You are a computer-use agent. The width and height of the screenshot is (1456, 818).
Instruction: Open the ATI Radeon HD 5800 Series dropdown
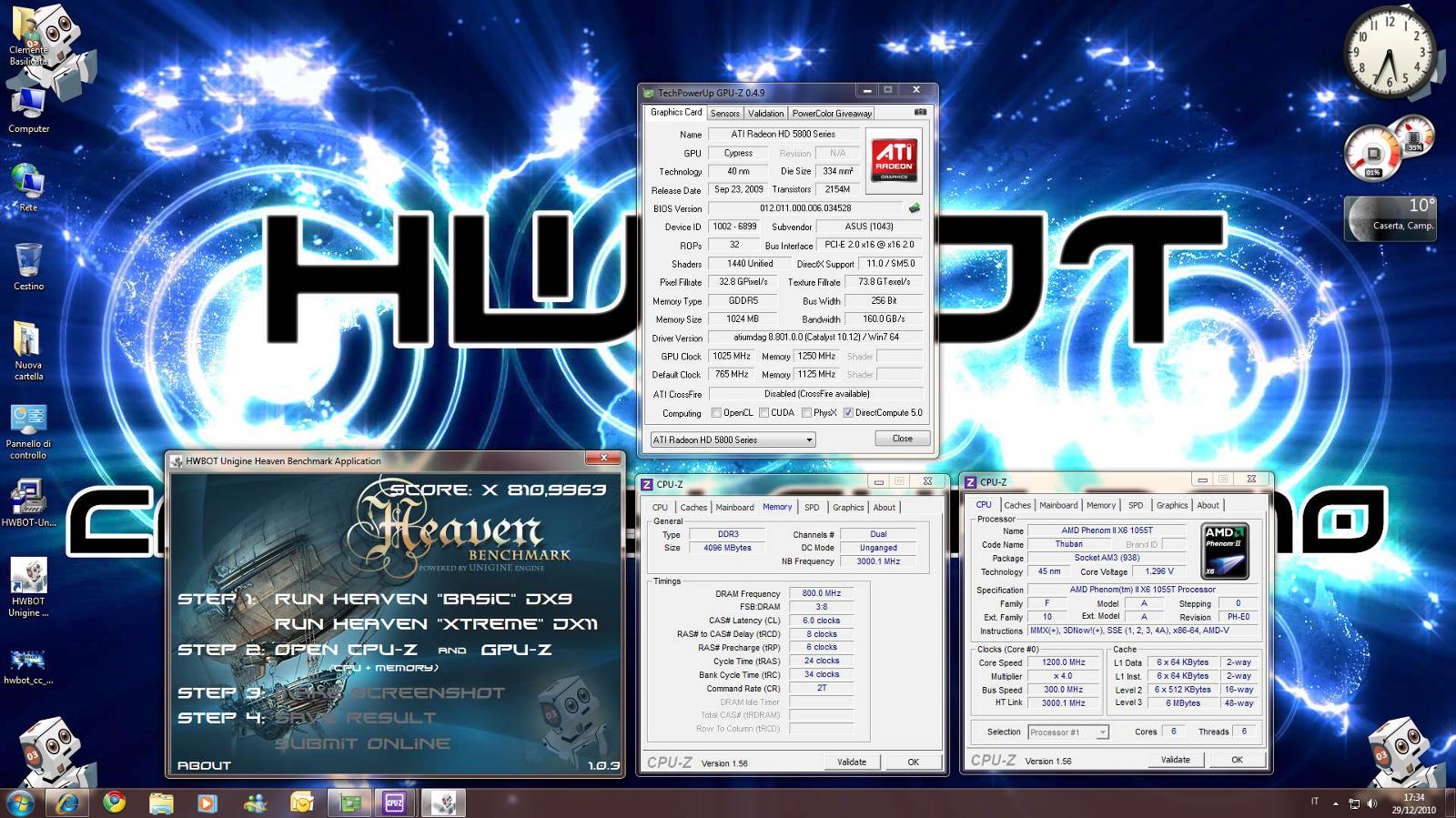click(733, 439)
